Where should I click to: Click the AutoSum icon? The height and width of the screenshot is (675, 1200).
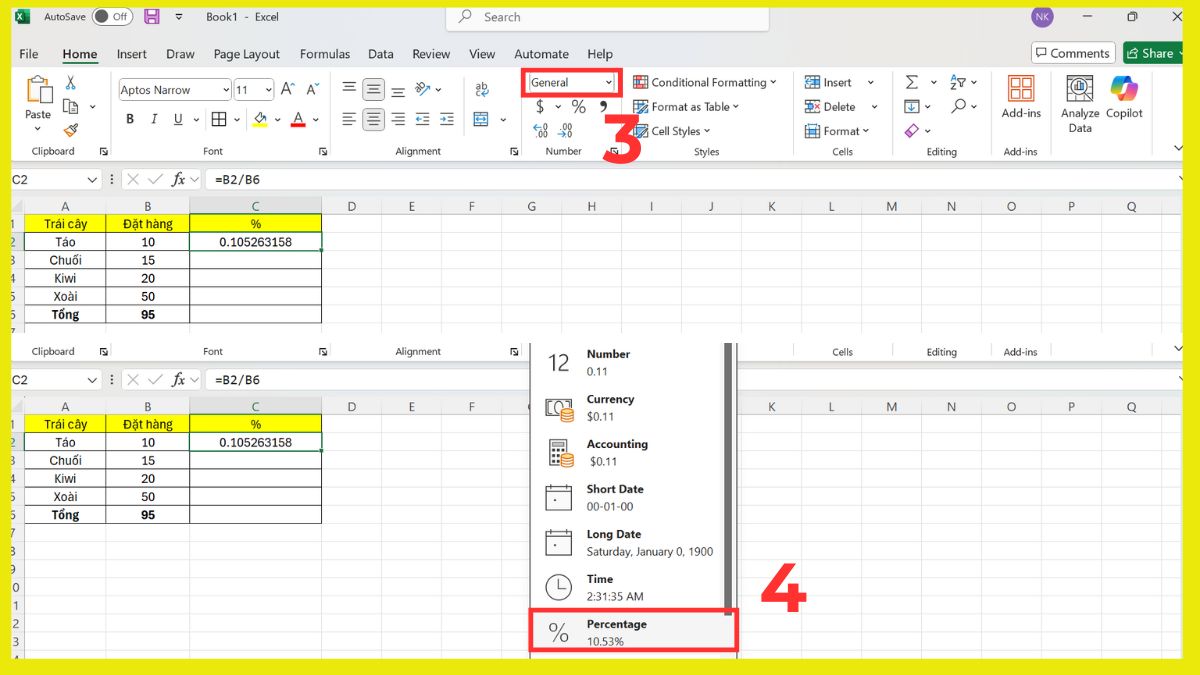click(913, 82)
